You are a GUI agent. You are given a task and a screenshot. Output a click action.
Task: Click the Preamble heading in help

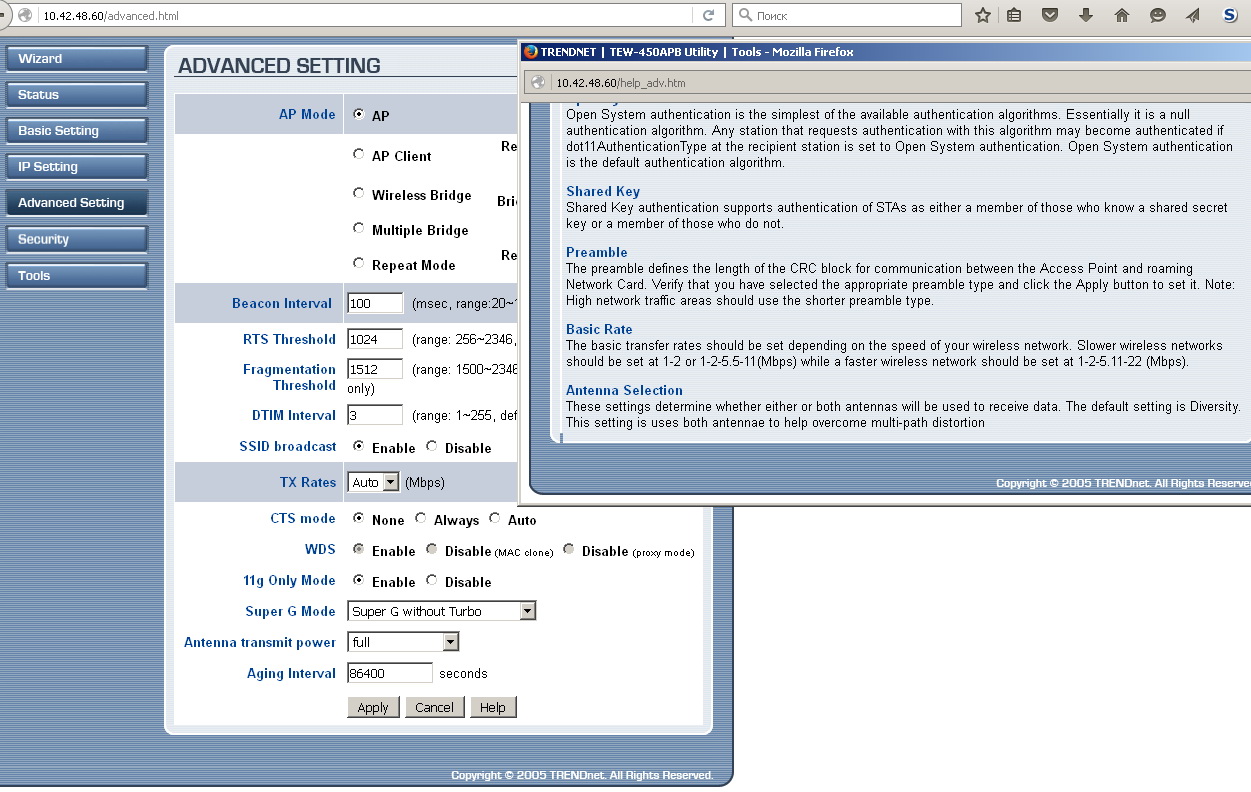pos(597,252)
